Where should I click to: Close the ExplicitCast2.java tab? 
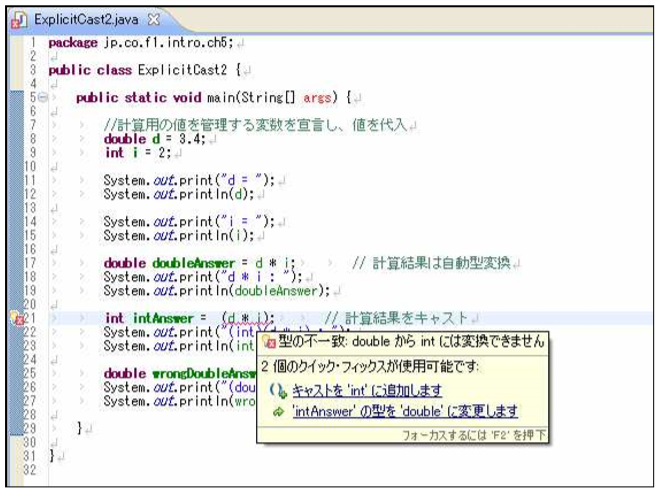point(153,20)
